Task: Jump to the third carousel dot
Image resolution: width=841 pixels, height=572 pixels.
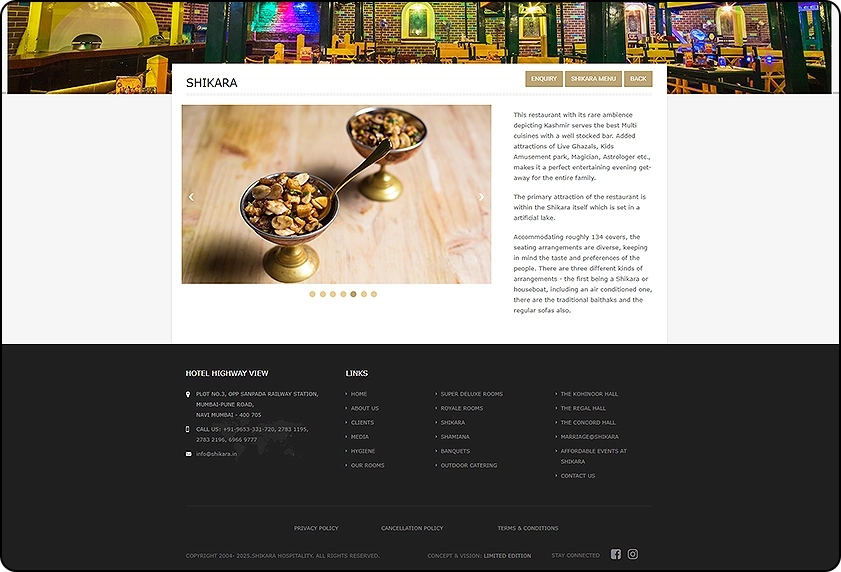Action: coord(333,294)
